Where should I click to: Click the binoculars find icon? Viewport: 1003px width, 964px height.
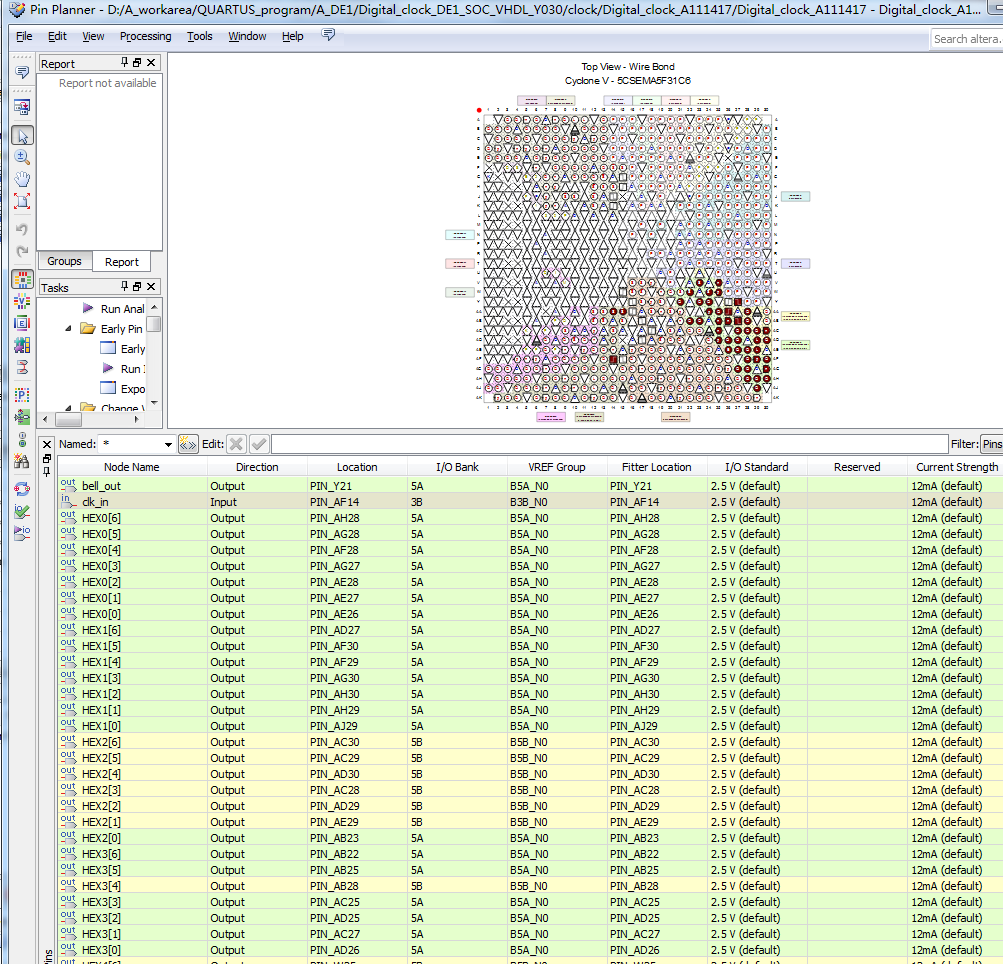pyautogui.click(x=22, y=461)
